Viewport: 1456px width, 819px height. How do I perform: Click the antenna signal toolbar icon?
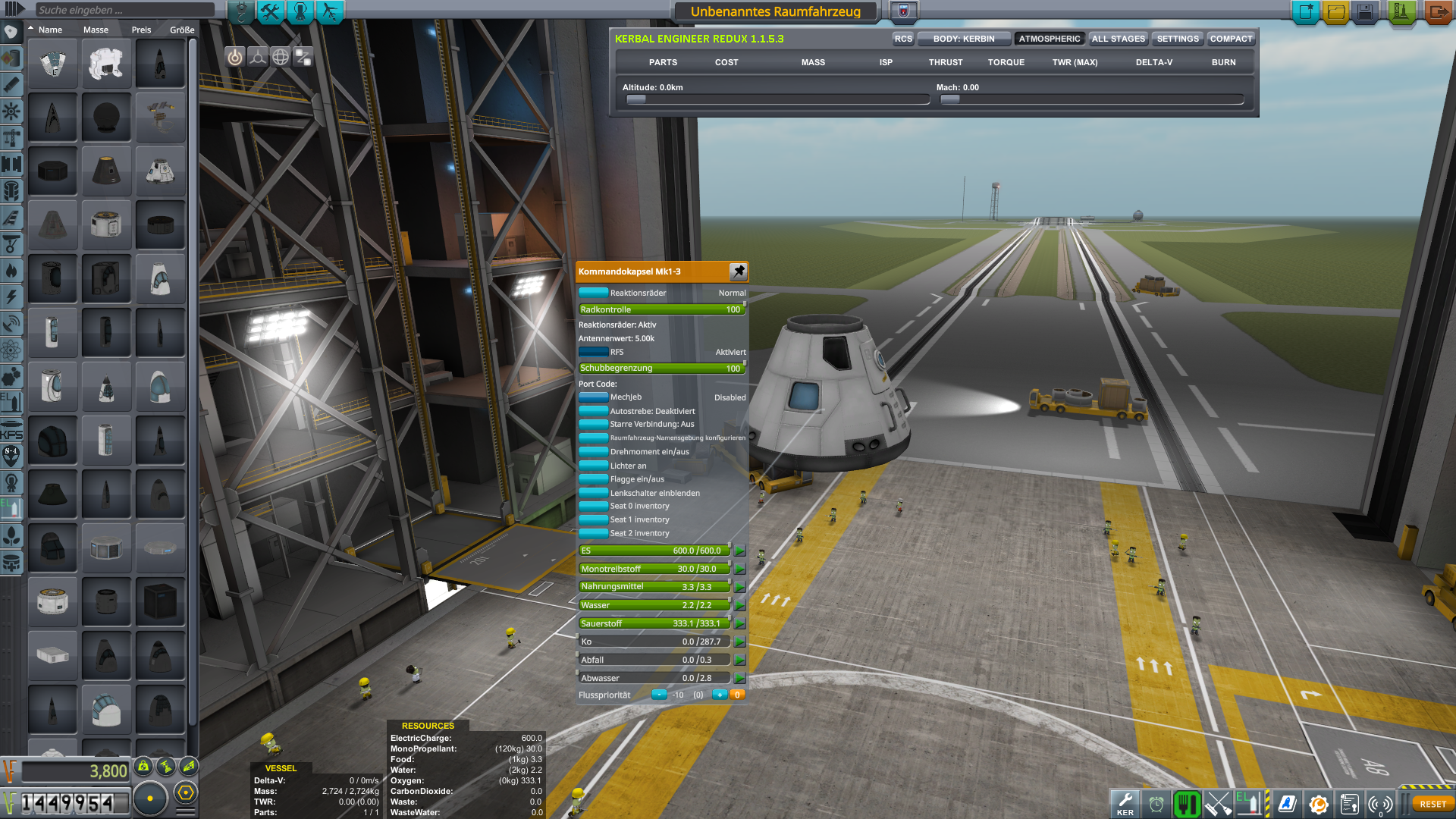pyautogui.click(x=1380, y=804)
